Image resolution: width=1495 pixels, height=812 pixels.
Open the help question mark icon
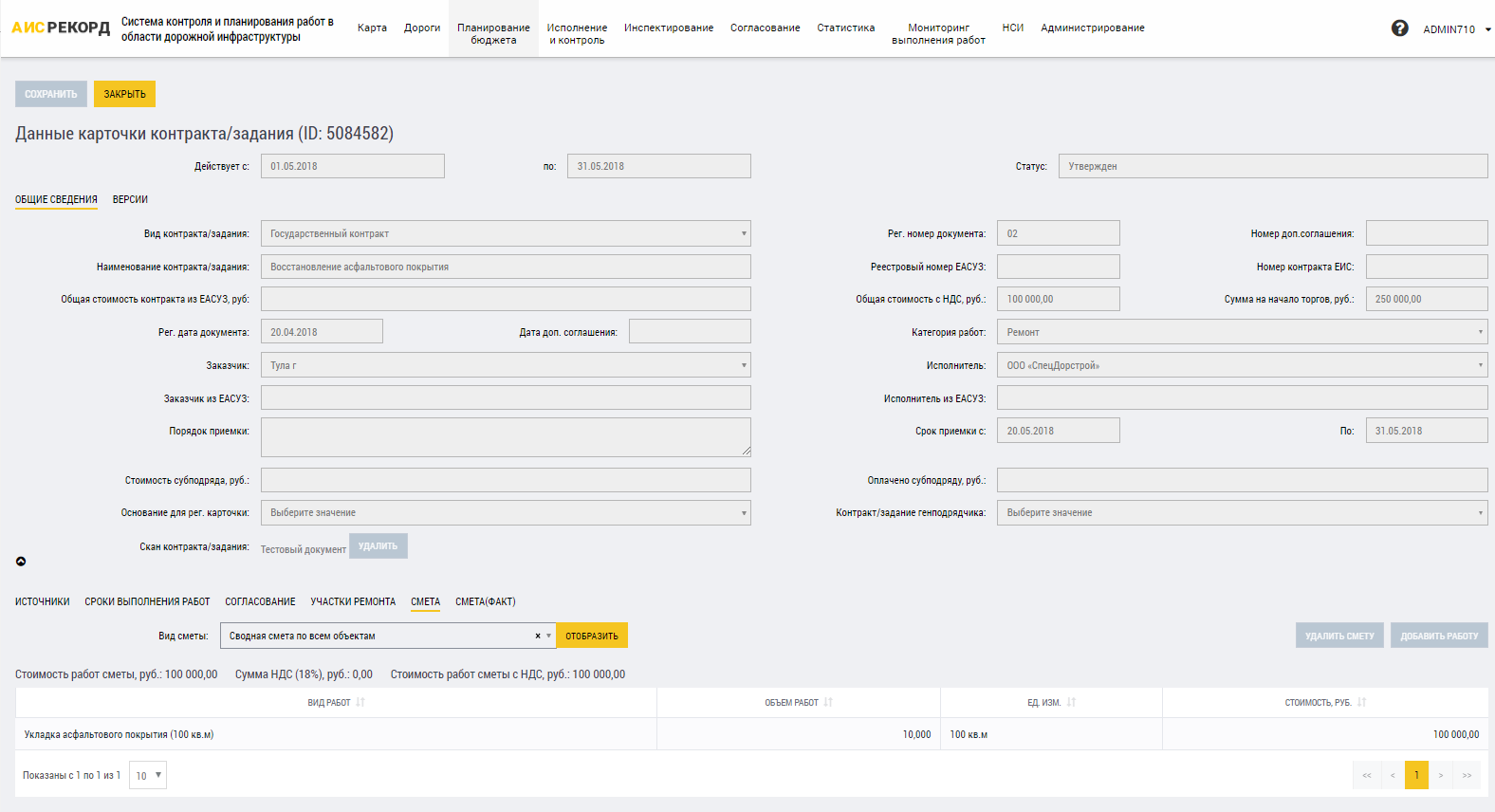pyautogui.click(x=1399, y=28)
